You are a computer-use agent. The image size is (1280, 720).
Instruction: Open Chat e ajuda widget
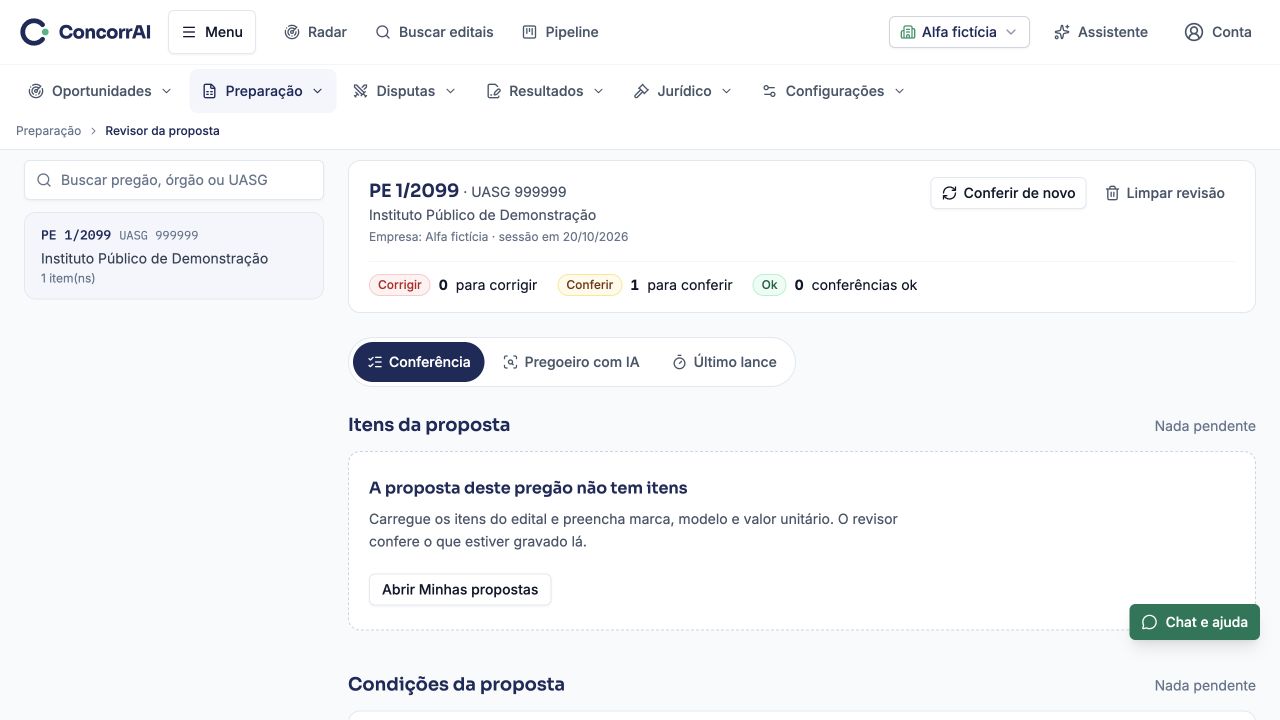(x=1195, y=622)
